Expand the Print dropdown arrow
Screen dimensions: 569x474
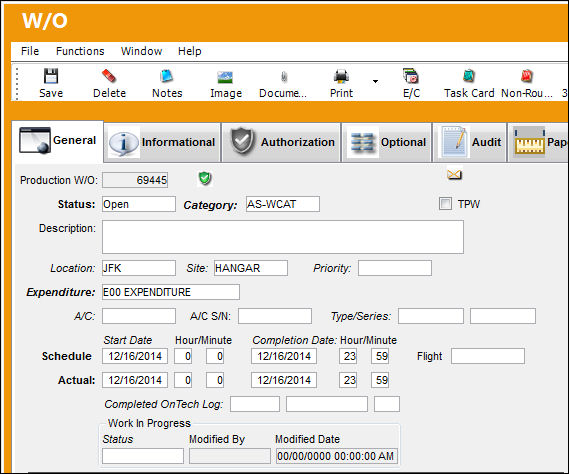click(375, 81)
